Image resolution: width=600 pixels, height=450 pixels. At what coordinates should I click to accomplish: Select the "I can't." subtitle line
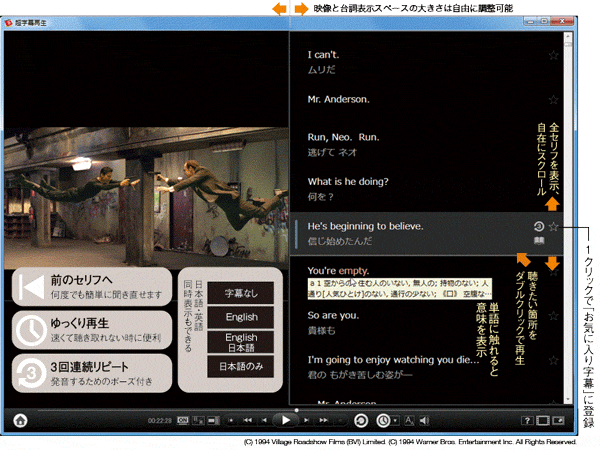click(323, 55)
